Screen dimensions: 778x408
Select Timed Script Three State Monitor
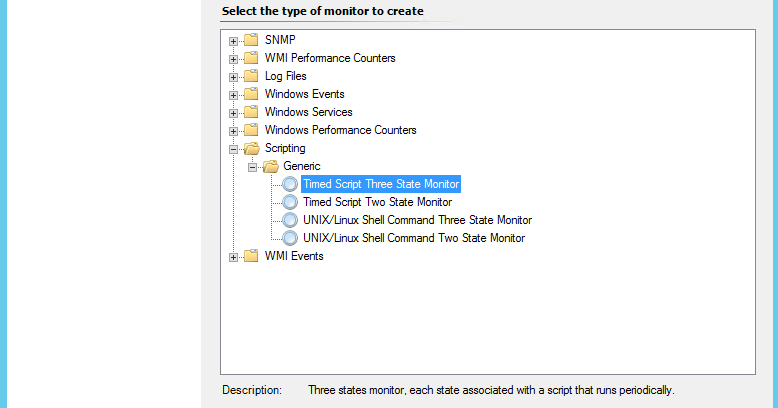[381, 184]
